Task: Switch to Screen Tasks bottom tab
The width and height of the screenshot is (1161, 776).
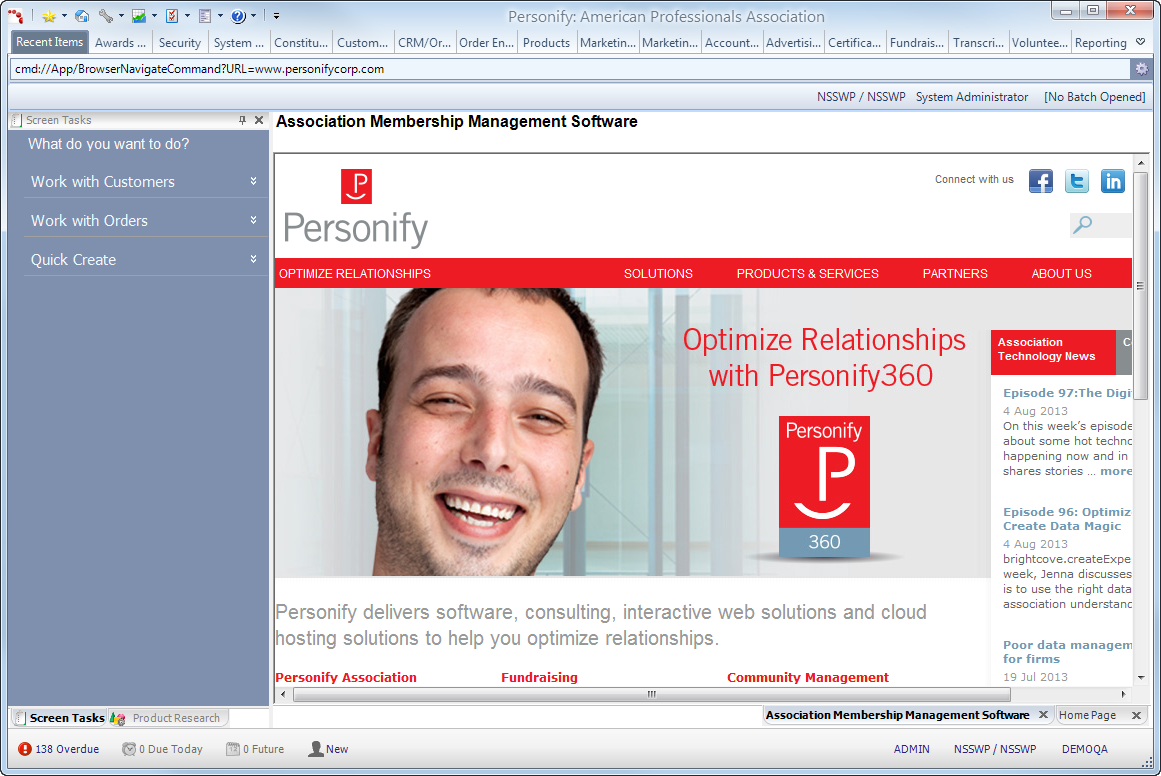Action: pos(59,718)
